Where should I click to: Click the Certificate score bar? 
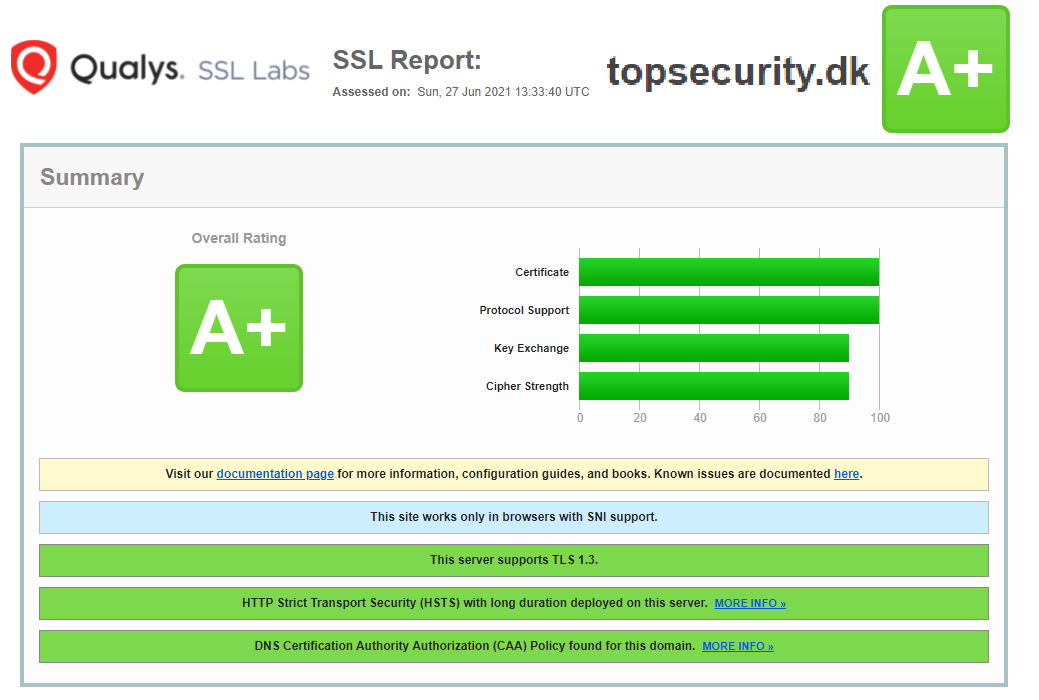point(729,272)
